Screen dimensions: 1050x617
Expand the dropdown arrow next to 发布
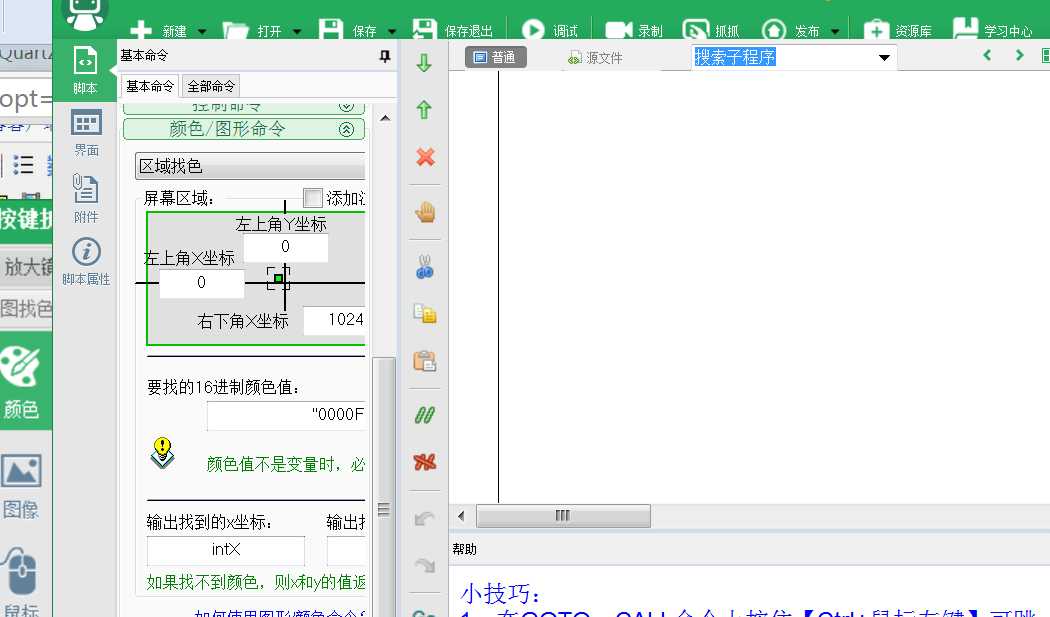[x=835, y=31]
